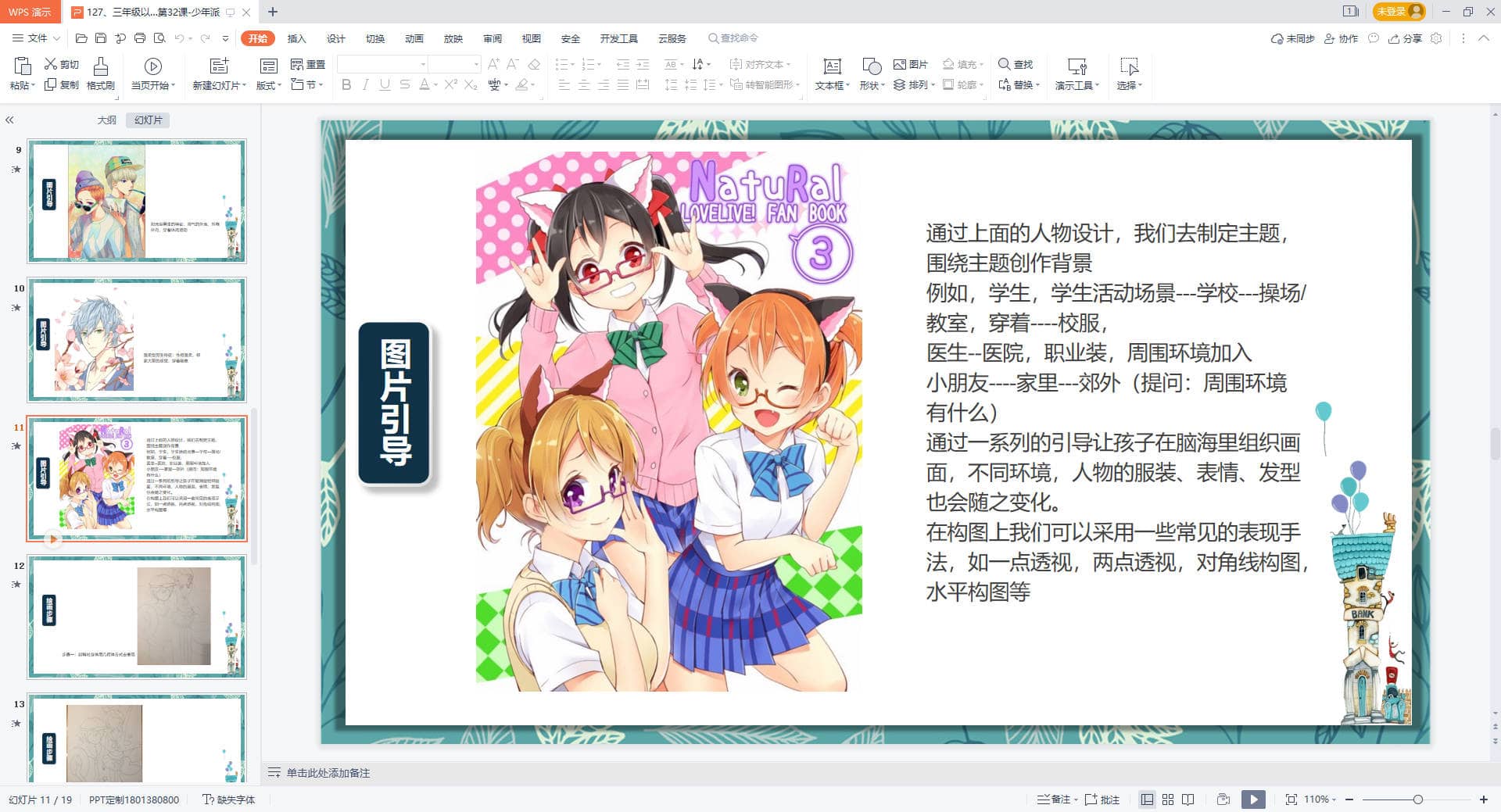Image resolution: width=1501 pixels, height=812 pixels.
Task: Toggle Bold formatting
Action: pyautogui.click(x=346, y=84)
